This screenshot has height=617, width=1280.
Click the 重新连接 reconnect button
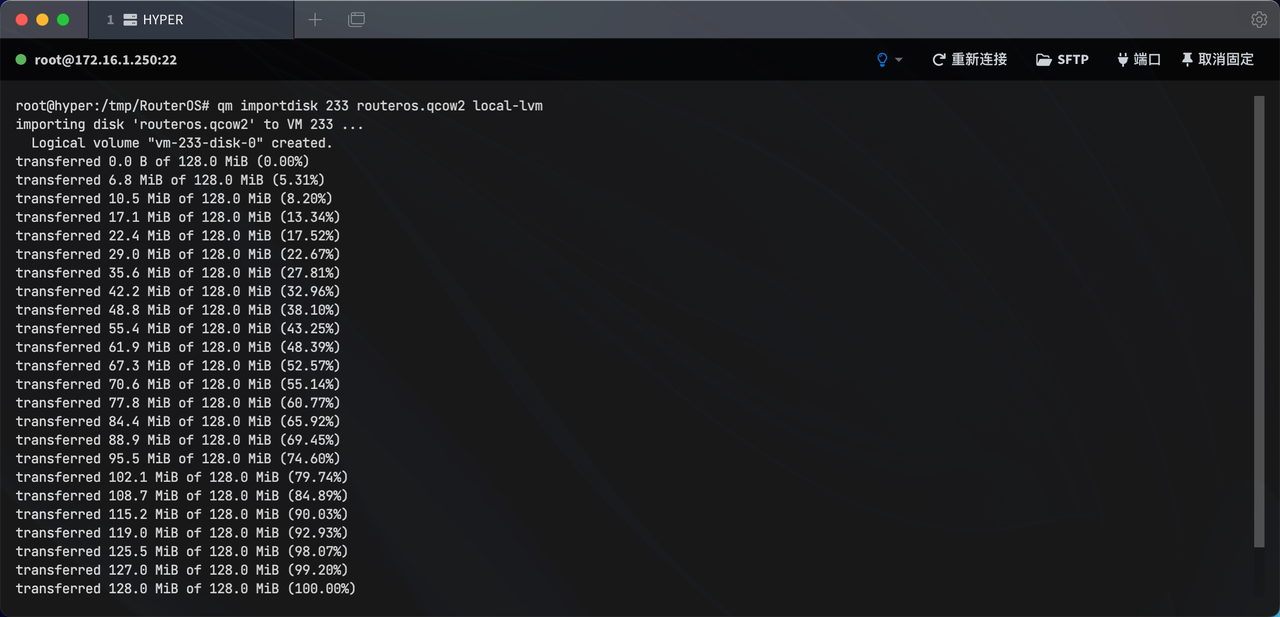click(969, 60)
